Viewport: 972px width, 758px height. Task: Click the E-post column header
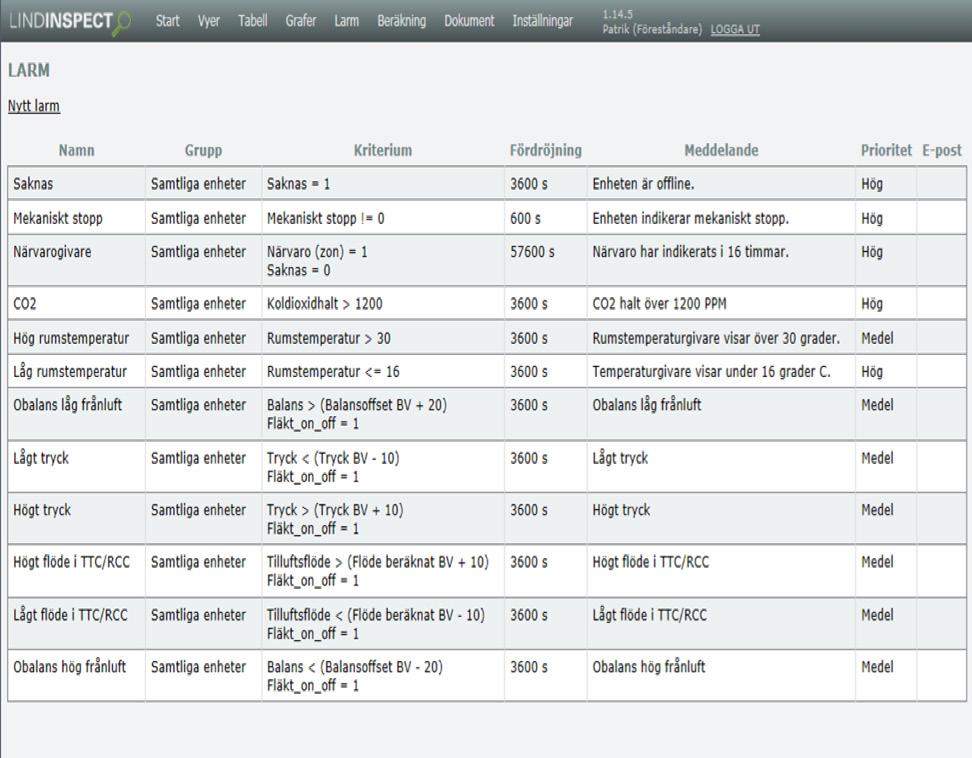coord(942,150)
